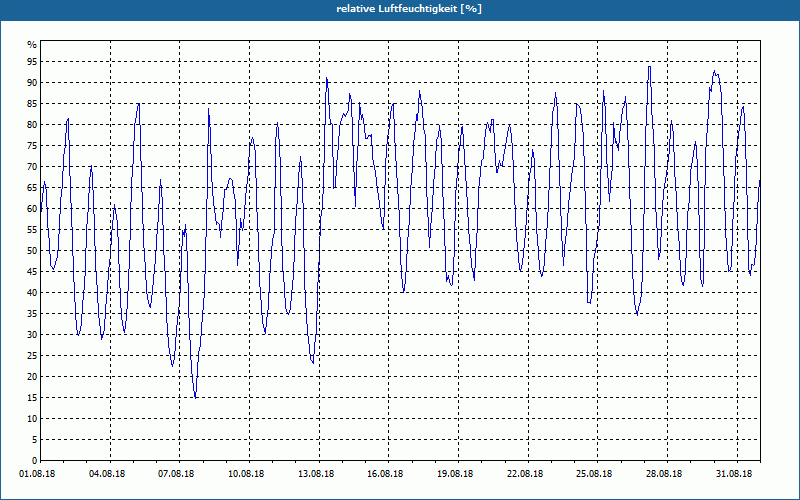The width and height of the screenshot is (800, 500).
Task: Click the lowest humidity trough near 15%
Action: 195,397
